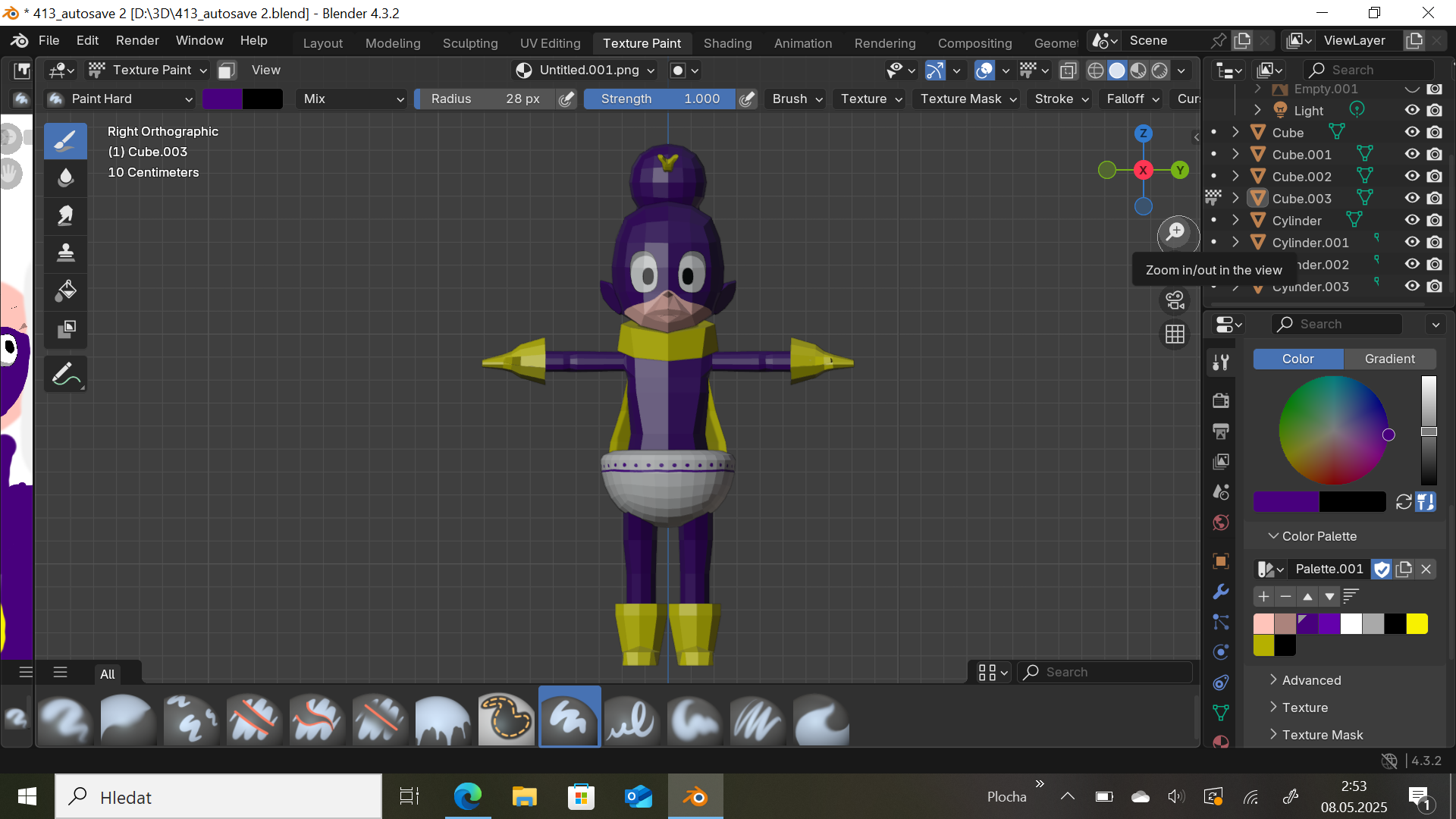This screenshot has width=1456, height=819.
Task: Swap the foreground and background colors
Action: (x=1404, y=502)
